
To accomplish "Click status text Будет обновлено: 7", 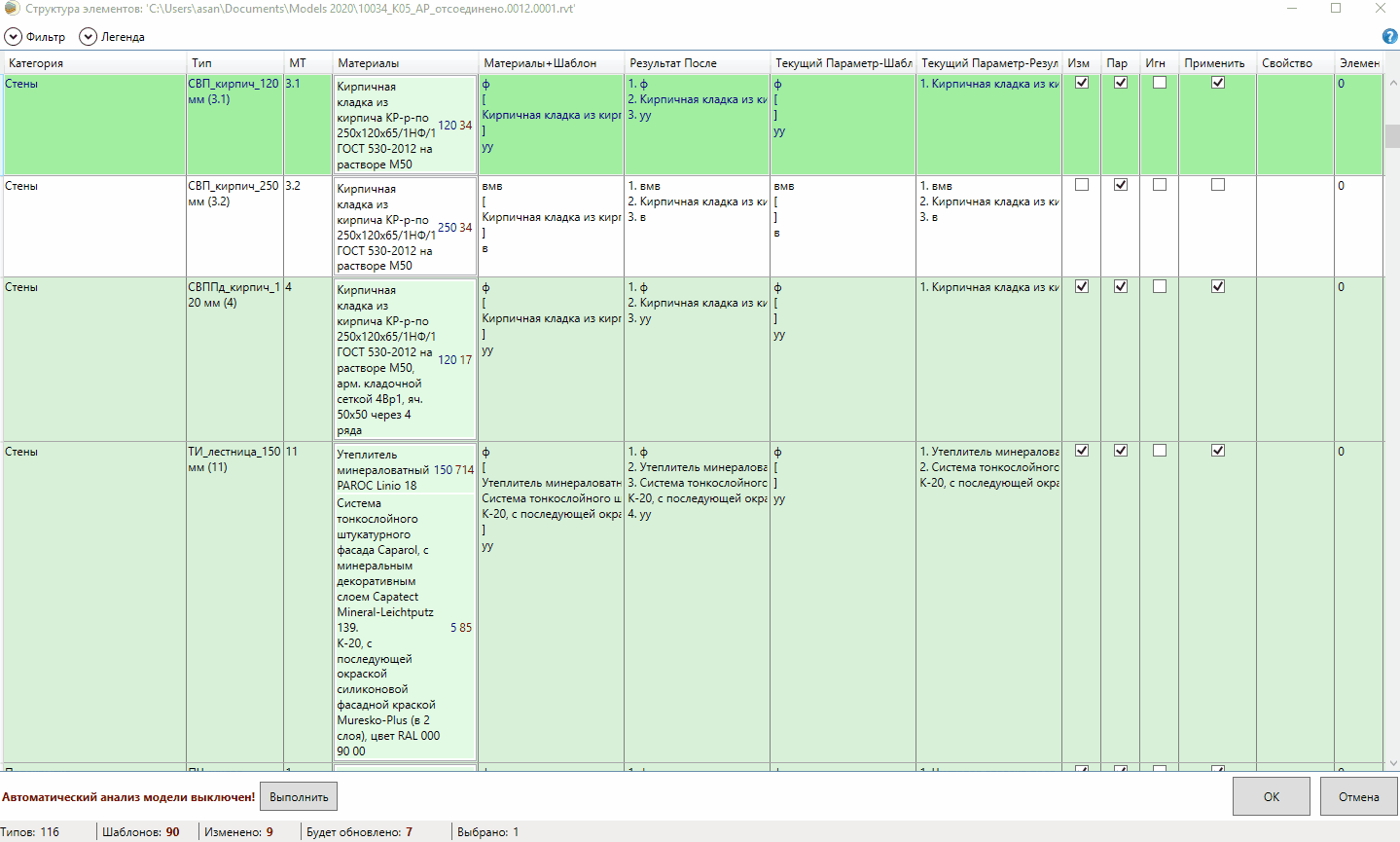I will [360, 832].
